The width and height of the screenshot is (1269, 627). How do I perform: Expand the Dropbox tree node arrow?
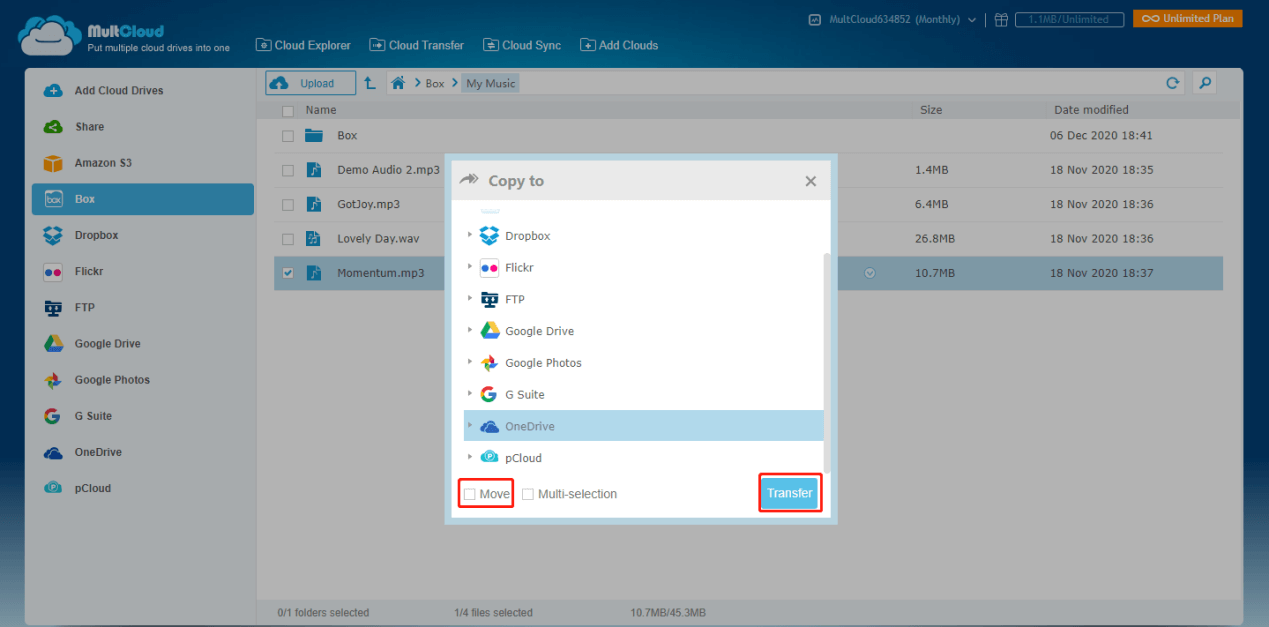click(x=470, y=236)
